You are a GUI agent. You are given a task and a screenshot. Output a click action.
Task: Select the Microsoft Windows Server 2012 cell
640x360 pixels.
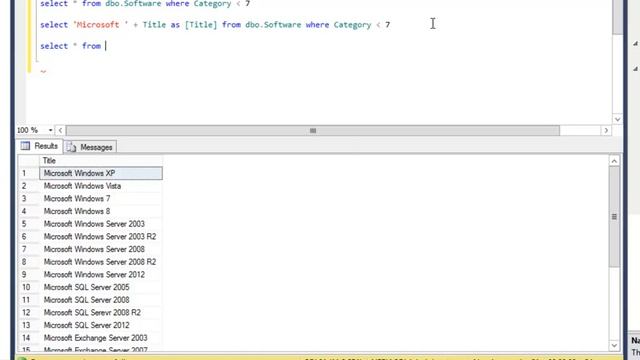tap(101, 274)
